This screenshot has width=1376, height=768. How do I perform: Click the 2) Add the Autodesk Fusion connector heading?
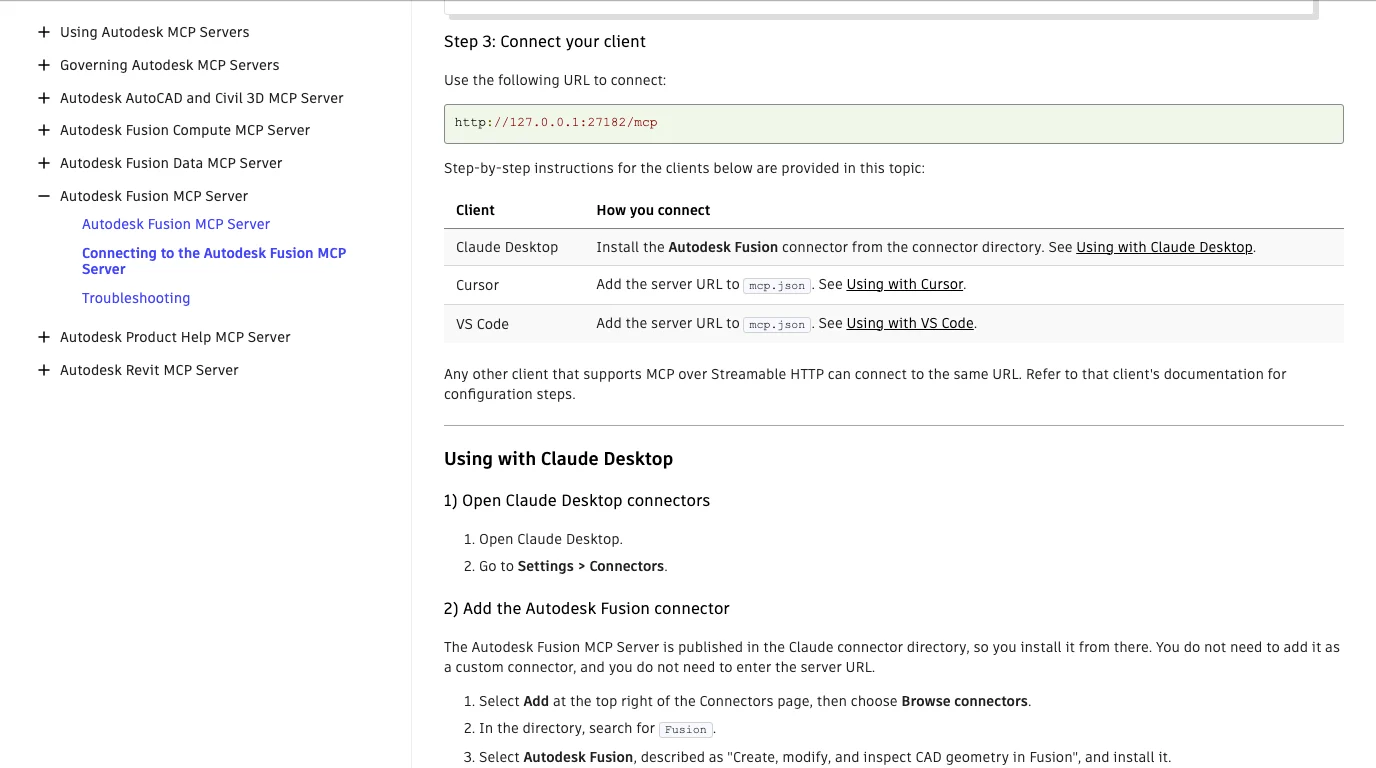click(x=587, y=609)
